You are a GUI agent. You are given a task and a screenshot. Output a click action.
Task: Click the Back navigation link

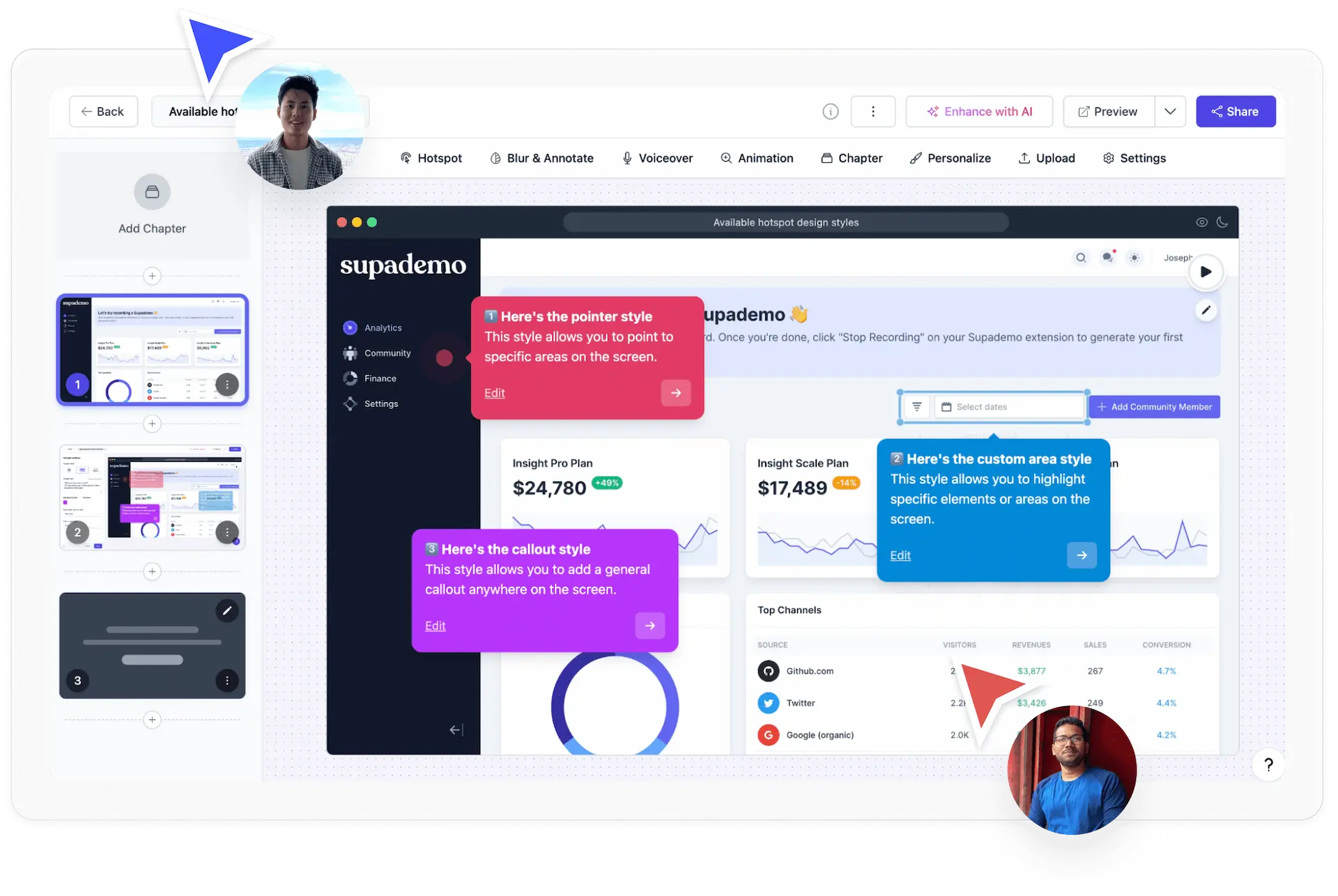(x=101, y=111)
